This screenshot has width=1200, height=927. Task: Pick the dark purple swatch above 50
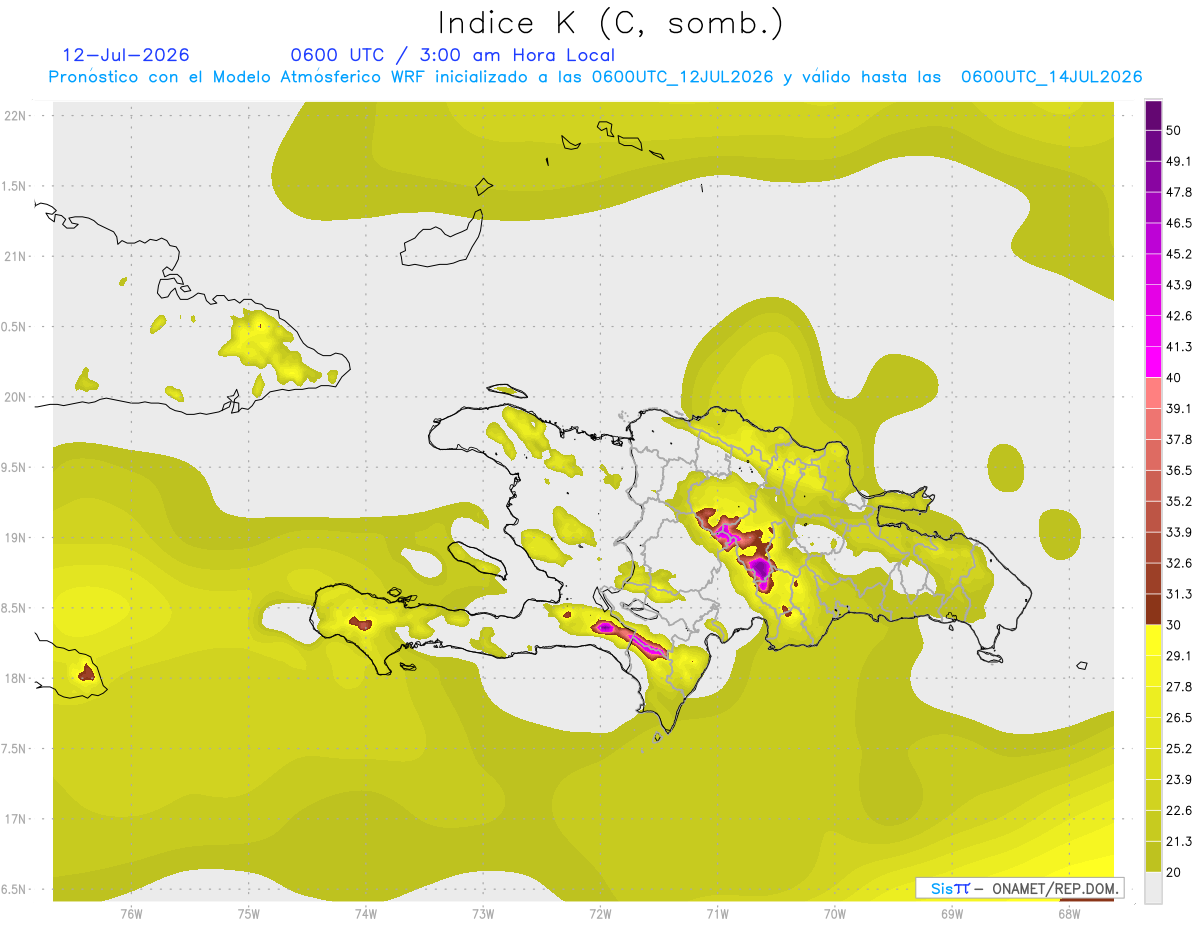tap(1153, 114)
